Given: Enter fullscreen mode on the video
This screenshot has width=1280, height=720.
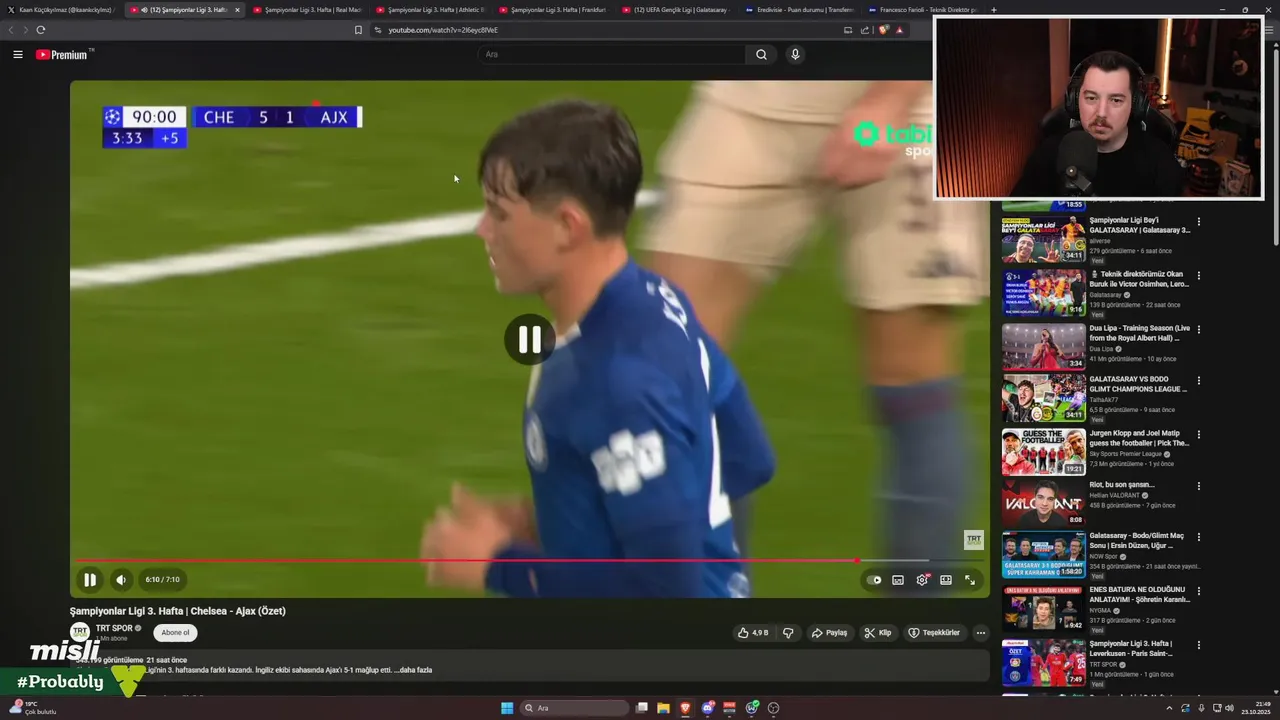Looking at the screenshot, I should click(970, 580).
